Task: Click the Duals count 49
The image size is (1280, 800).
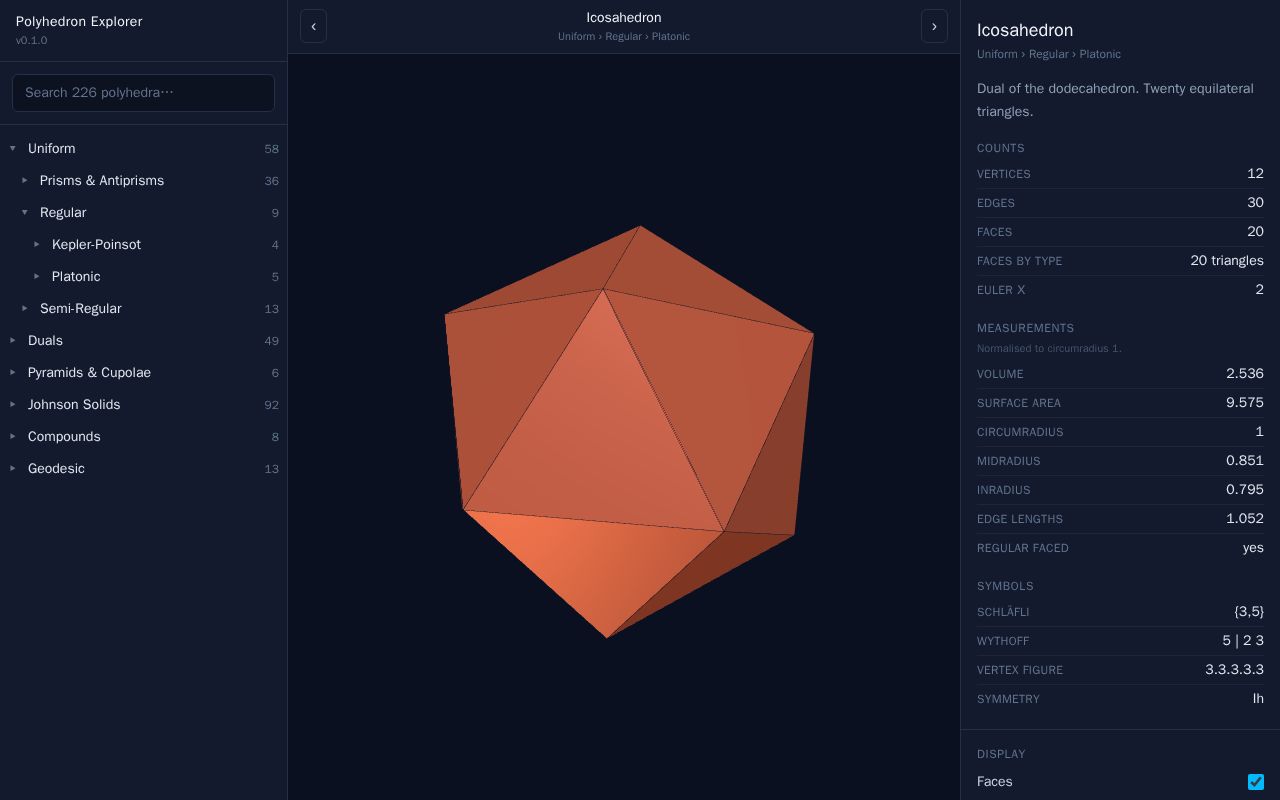Action: 271,341
